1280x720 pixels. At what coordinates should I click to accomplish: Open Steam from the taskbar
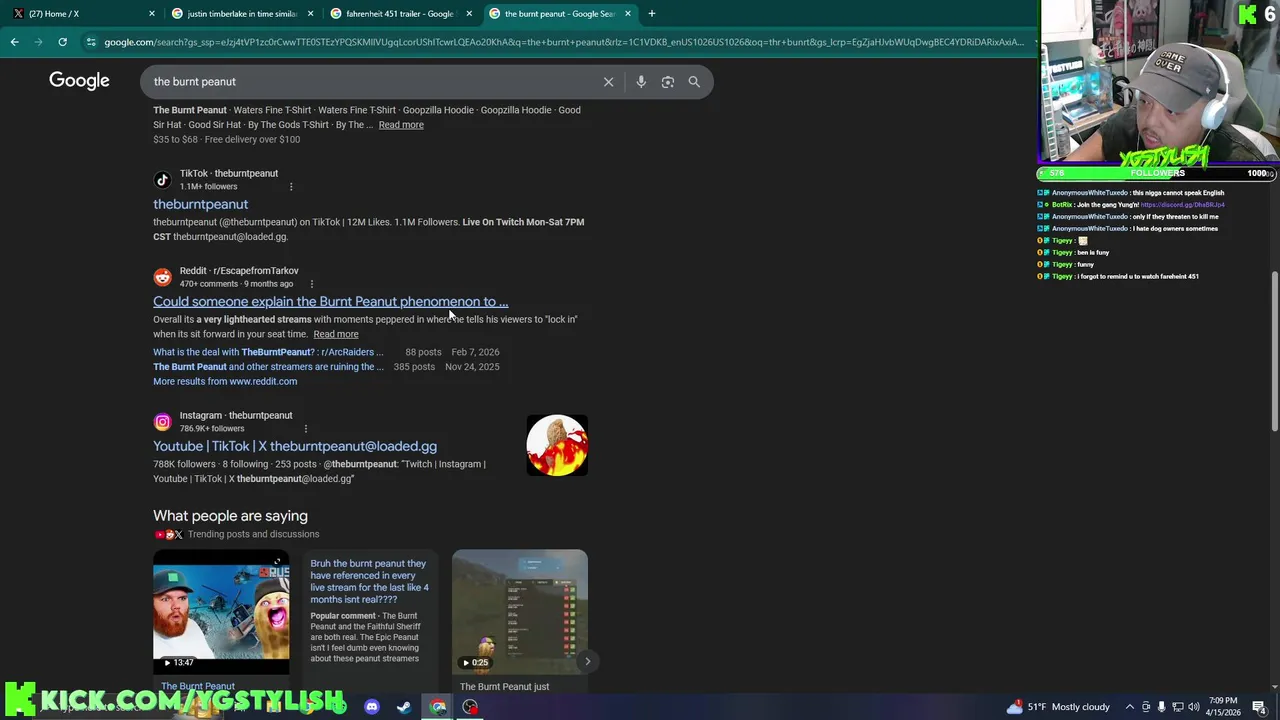(x=404, y=707)
